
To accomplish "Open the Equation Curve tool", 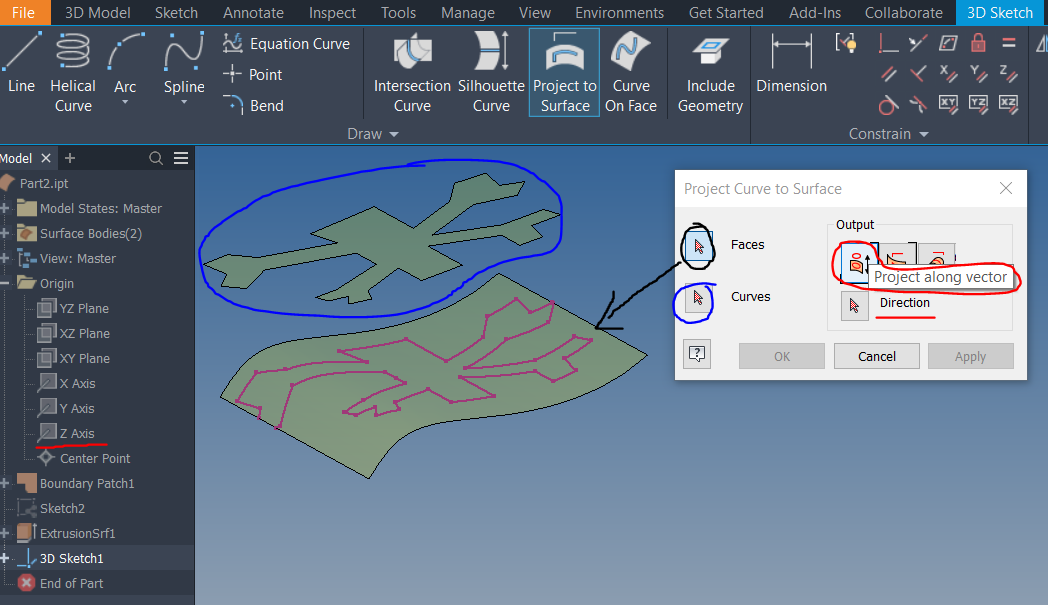I will coord(288,43).
